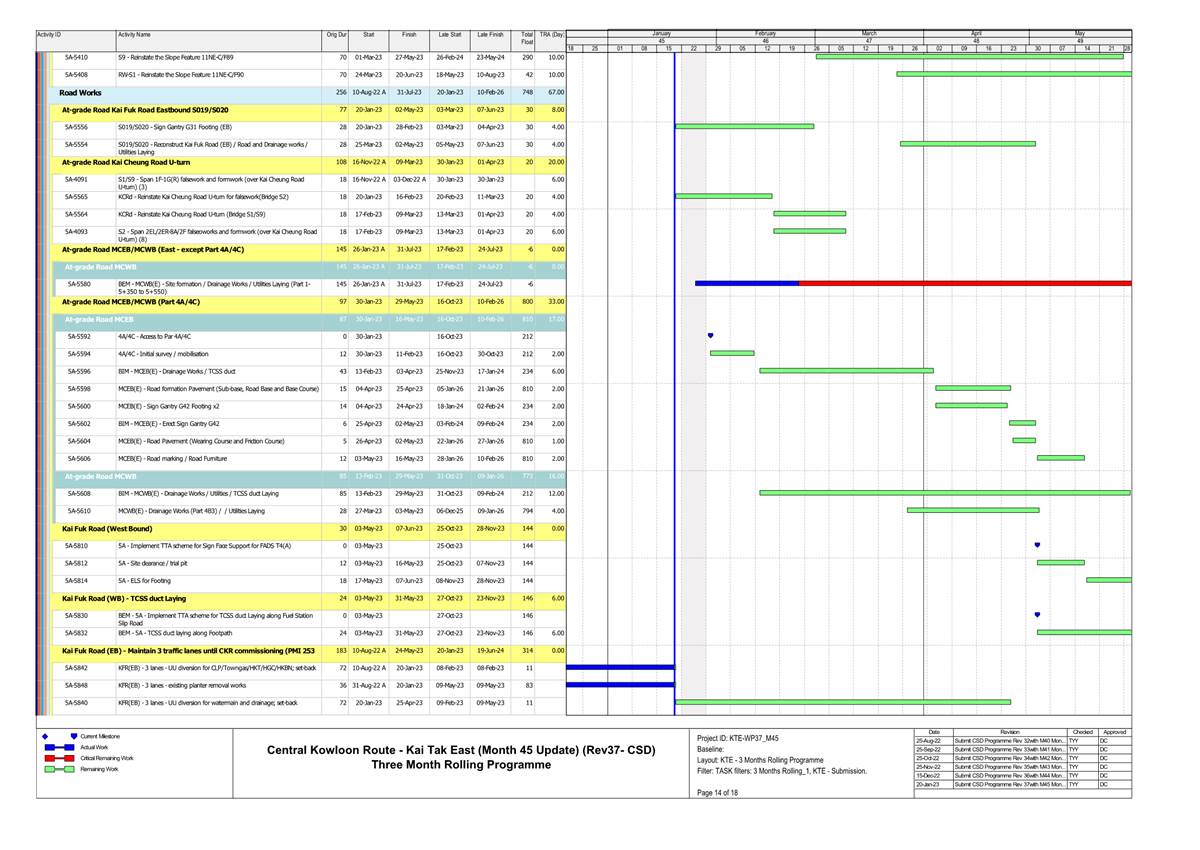Image resolution: width=1200 pixels, height=850 pixels.
Task: Click the red Critical Remaining Work legend bar
Action: (59, 758)
